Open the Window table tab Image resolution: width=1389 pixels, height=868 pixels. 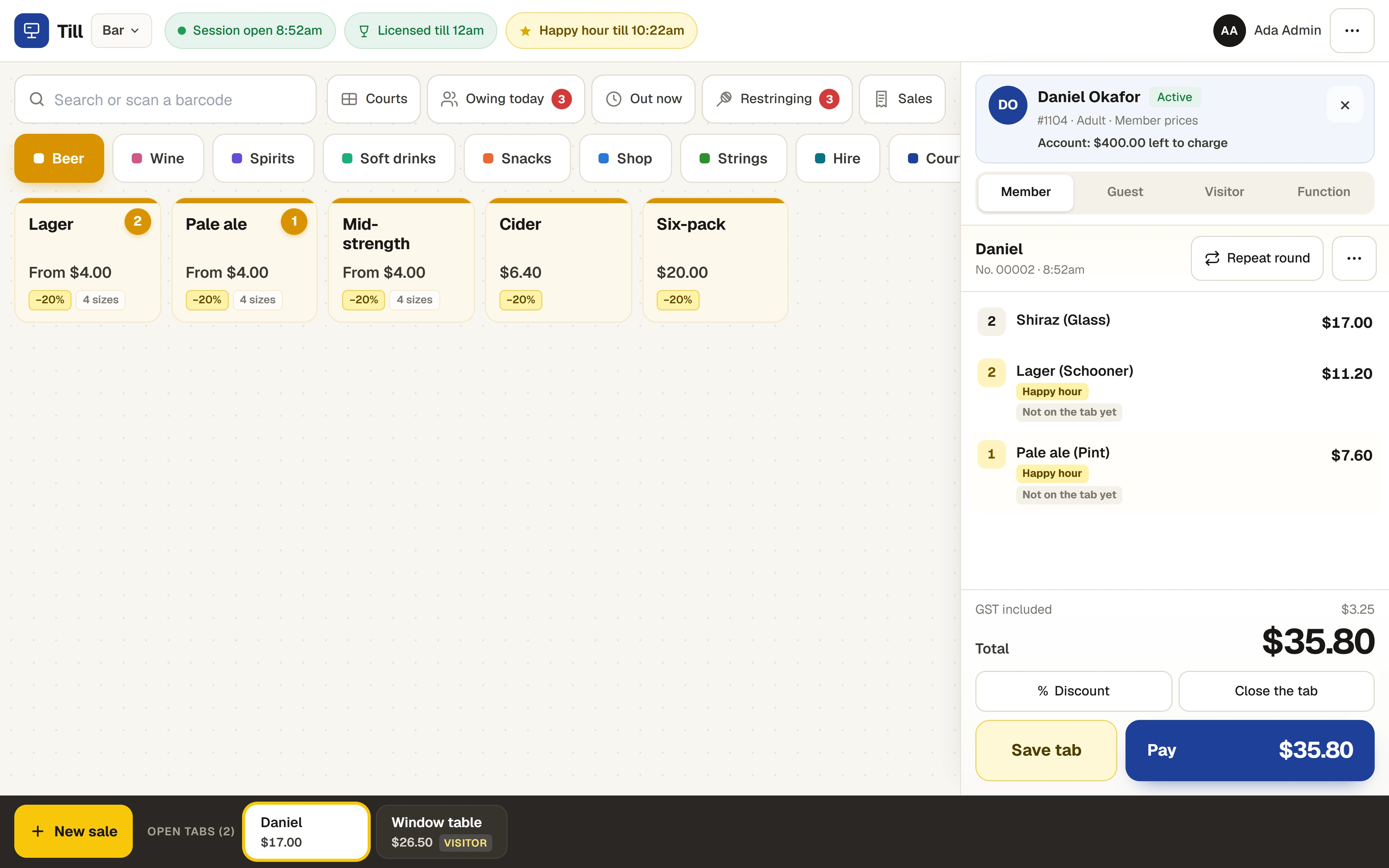click(441, 832)
